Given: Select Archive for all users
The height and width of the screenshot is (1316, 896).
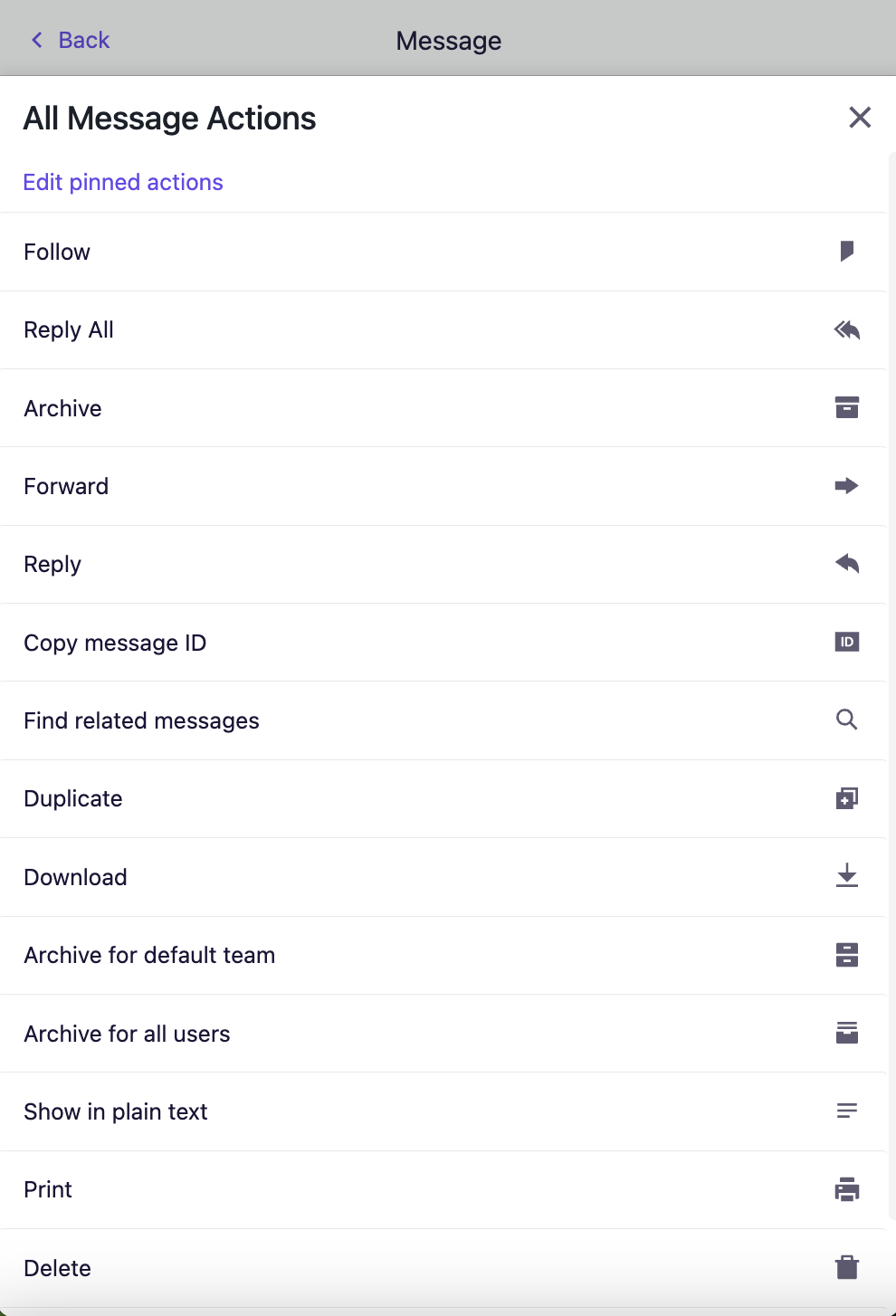Looking at the screenshot, I should pos(443,1034).
